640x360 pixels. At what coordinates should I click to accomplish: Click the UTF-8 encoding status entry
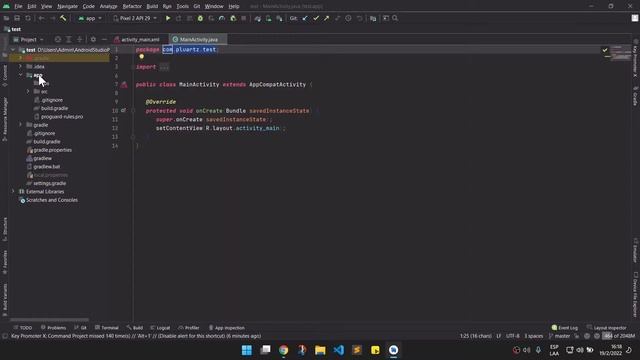[x=513, y=336]
